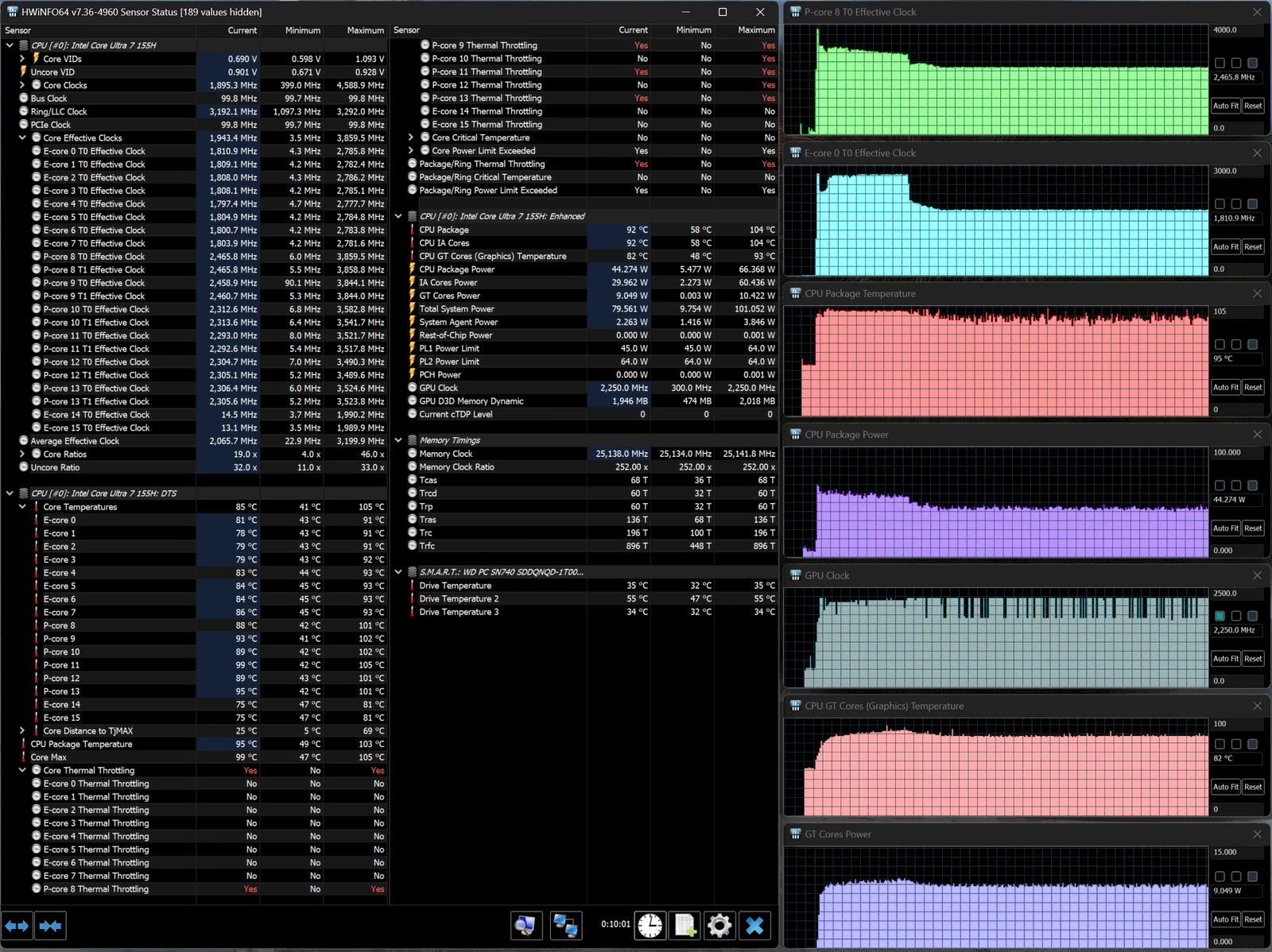Viewport: 1272px width, 952px height.
Task: Open sensor settings gear icon
Action: (x=719, y=926)
